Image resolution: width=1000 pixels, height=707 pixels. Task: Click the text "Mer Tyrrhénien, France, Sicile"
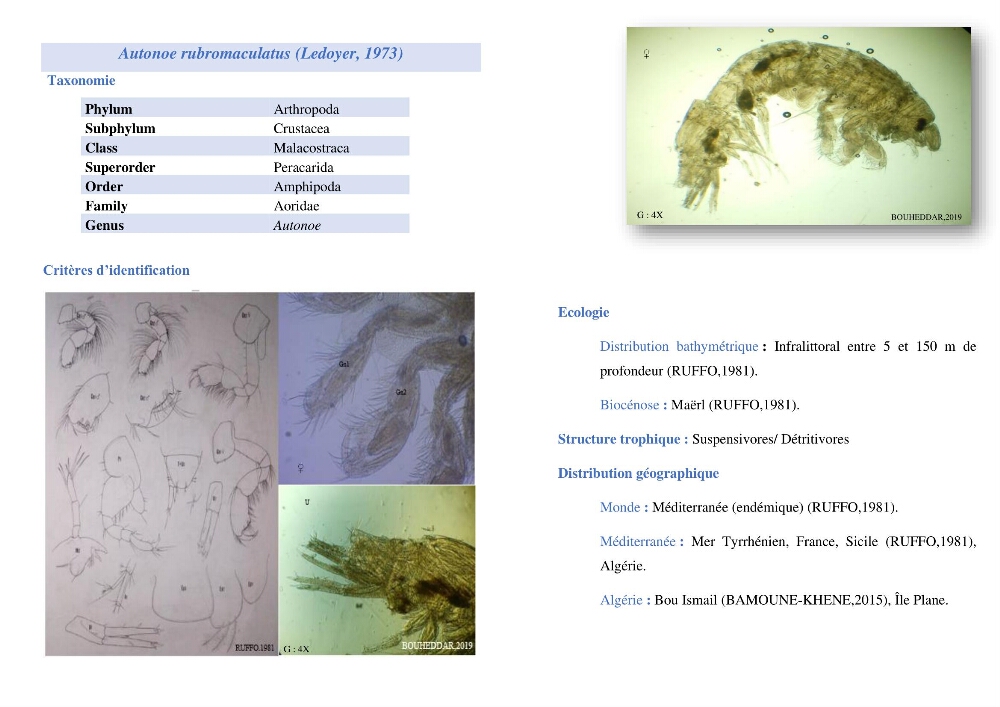[x=784, y=541]
